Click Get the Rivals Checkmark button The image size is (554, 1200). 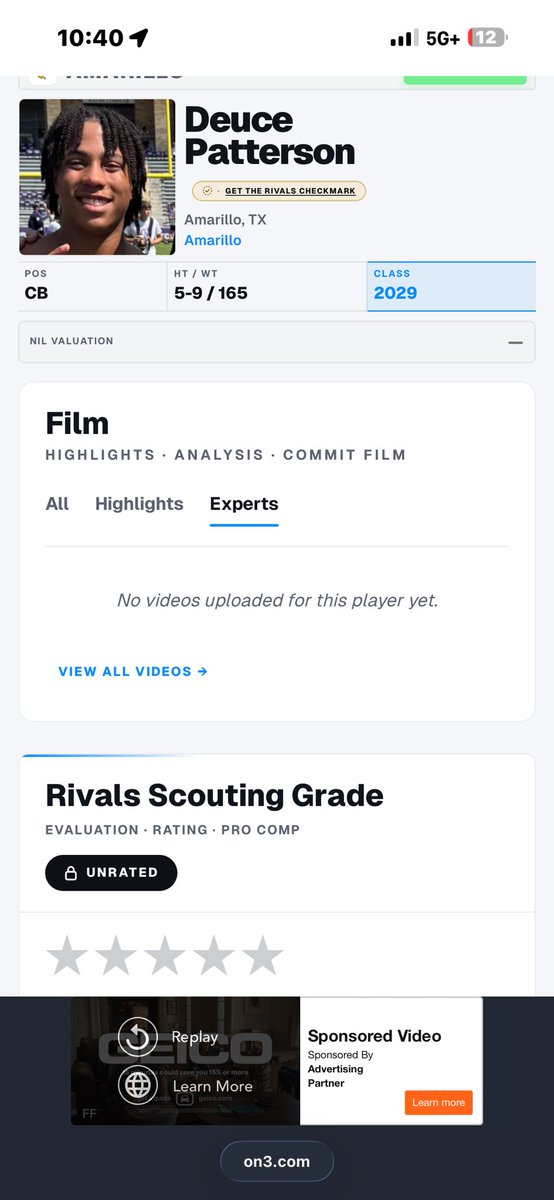(279, 191)
